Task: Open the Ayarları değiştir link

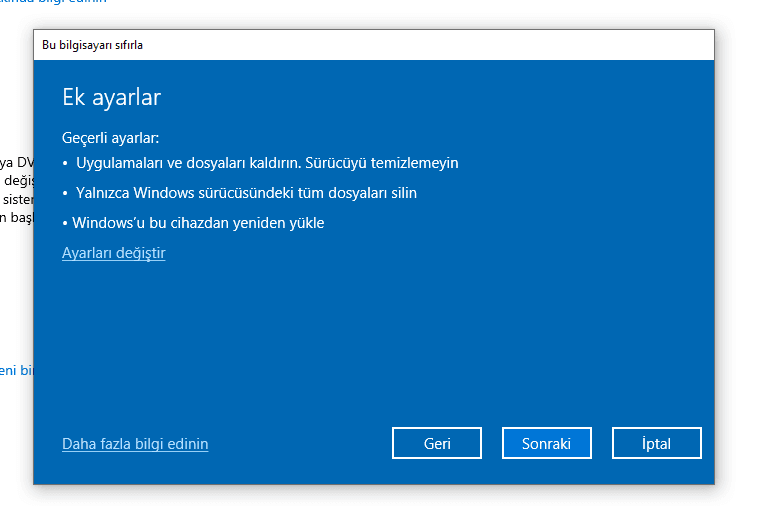Action: click(x=113, y=253)
